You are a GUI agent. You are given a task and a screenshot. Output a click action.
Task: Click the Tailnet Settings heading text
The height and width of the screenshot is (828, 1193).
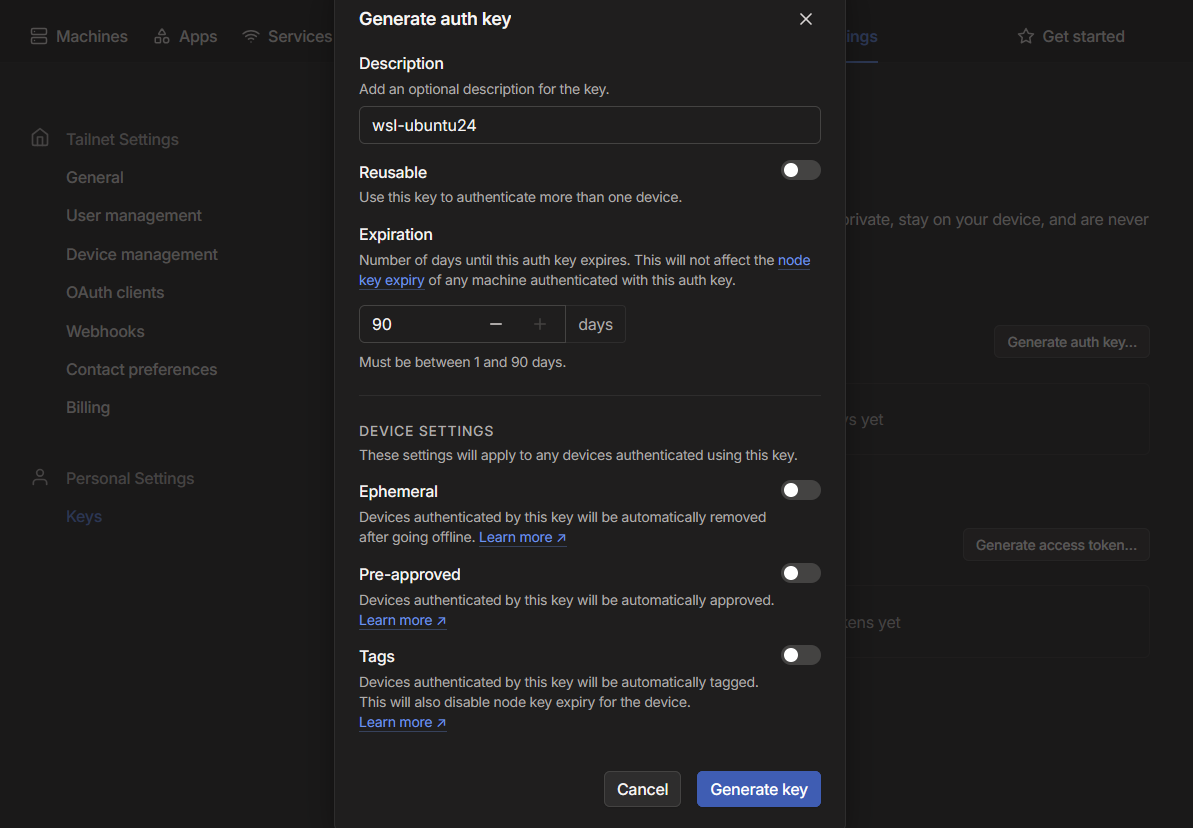point(122,139)
